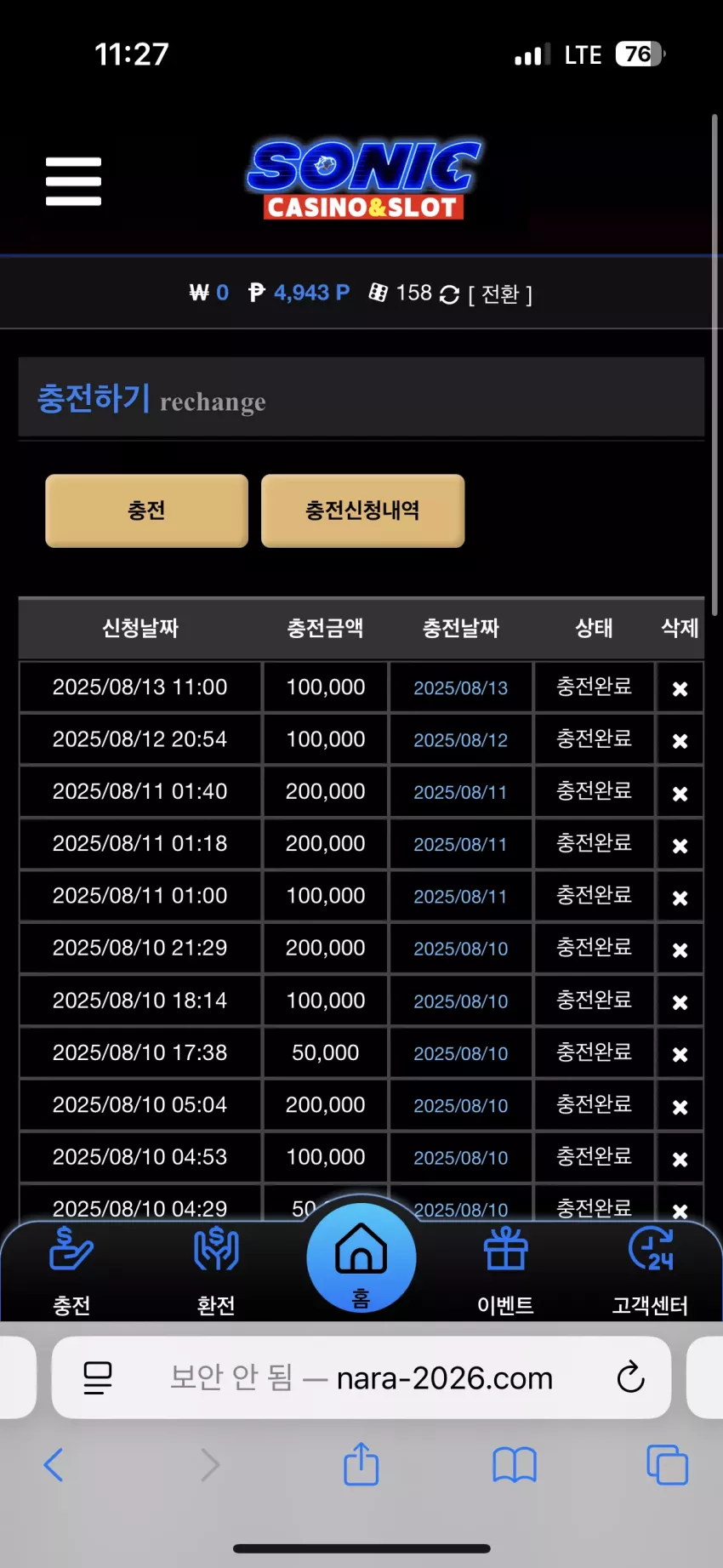Delete the 2025/08/13 11:00 record
The width and height of the screenshot is (723, 1568).
point(680,688)
